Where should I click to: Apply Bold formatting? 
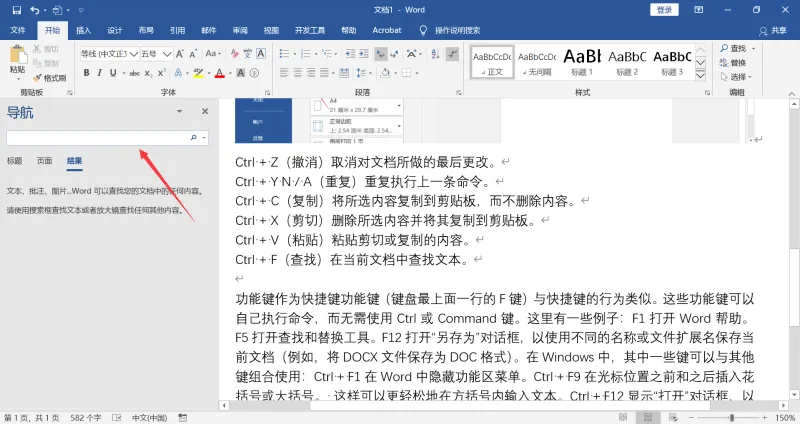pyautogui.click(x=86, y=73)
